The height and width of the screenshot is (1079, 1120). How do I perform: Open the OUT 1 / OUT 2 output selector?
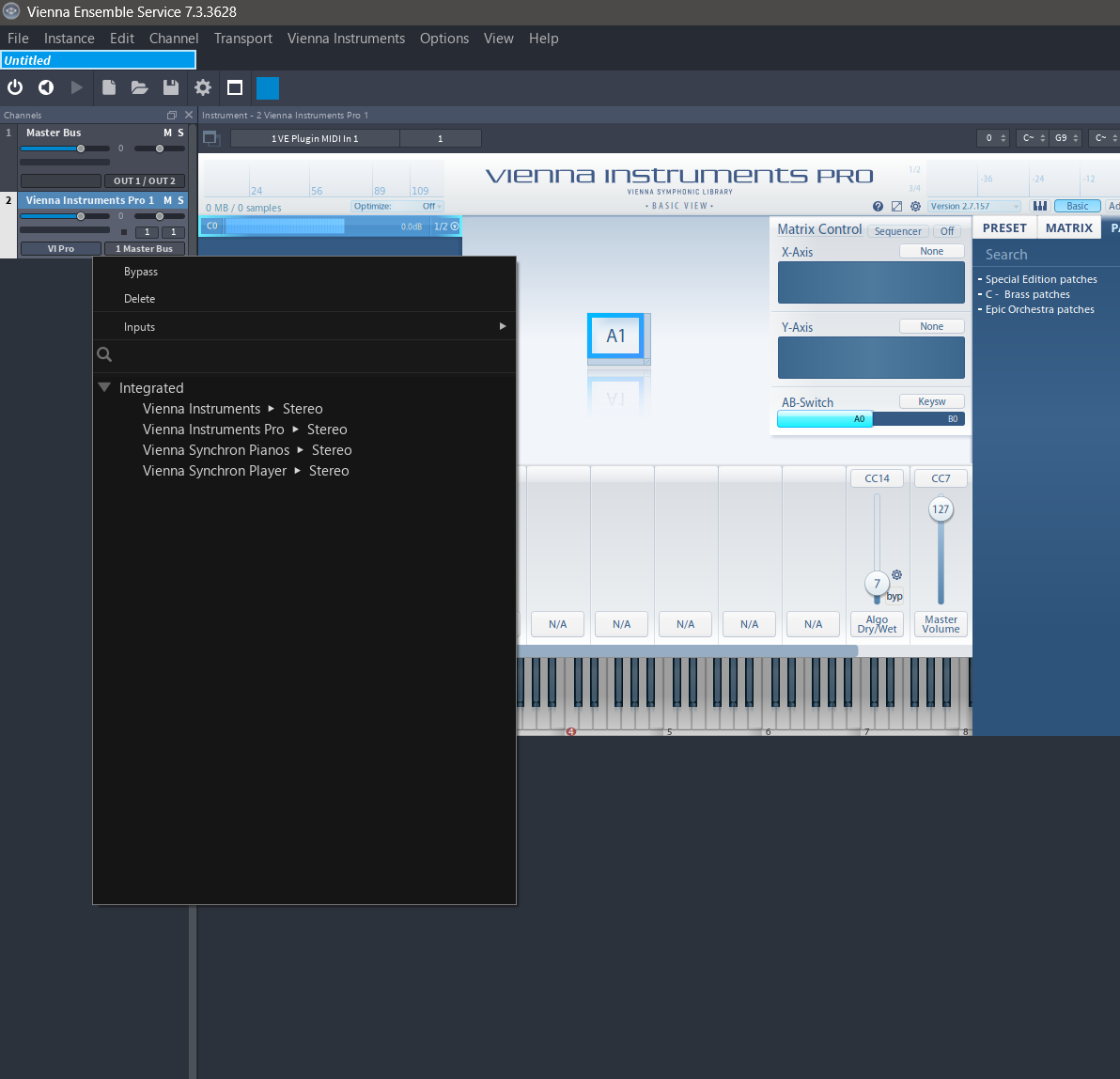coord(145,180)
